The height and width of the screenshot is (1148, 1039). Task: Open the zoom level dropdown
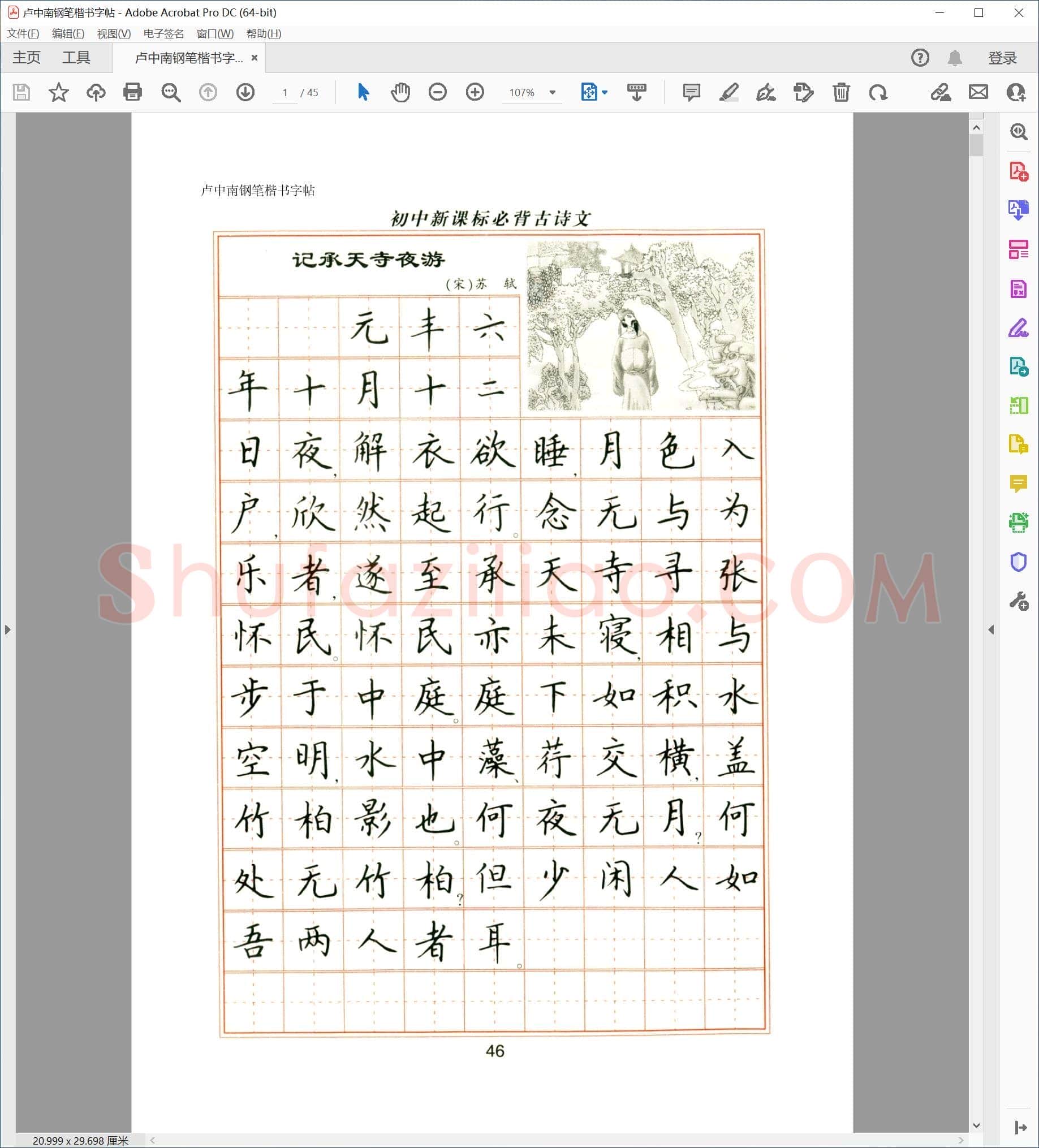552,92
